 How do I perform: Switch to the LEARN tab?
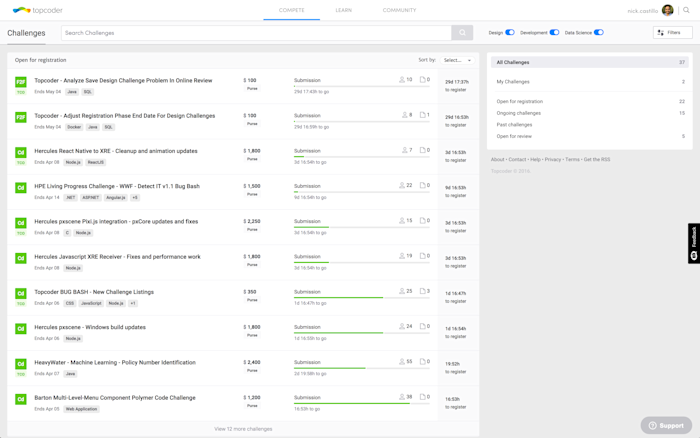[343, 10]
